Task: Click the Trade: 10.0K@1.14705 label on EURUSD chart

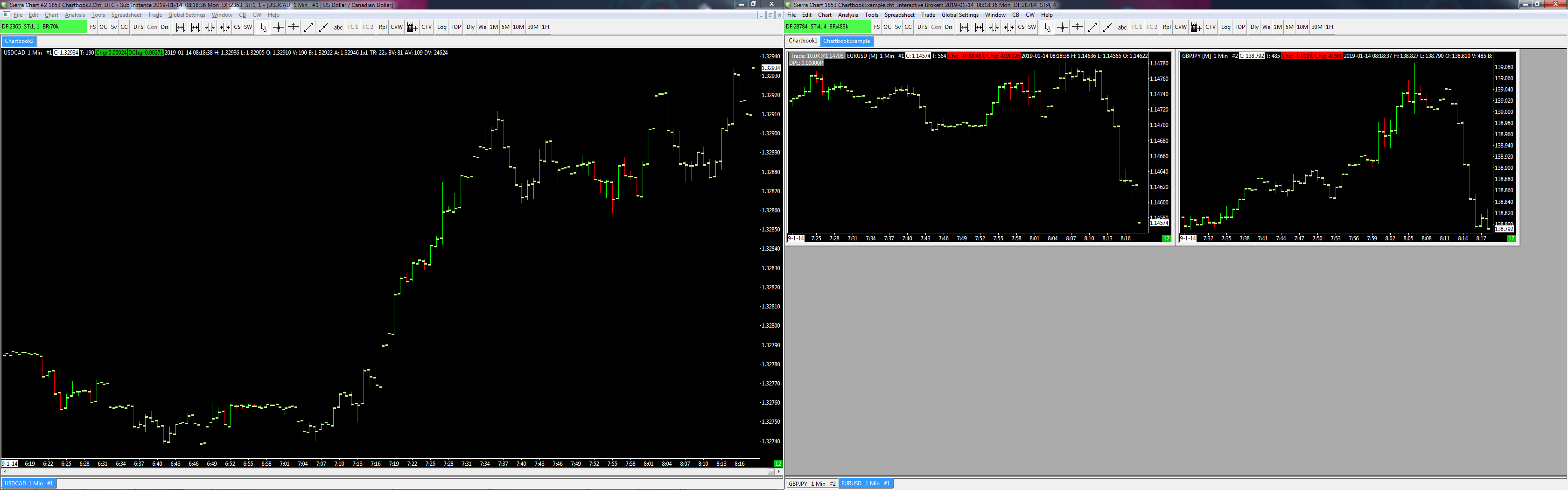Action: pyautogui.click(x=818, y=56)
